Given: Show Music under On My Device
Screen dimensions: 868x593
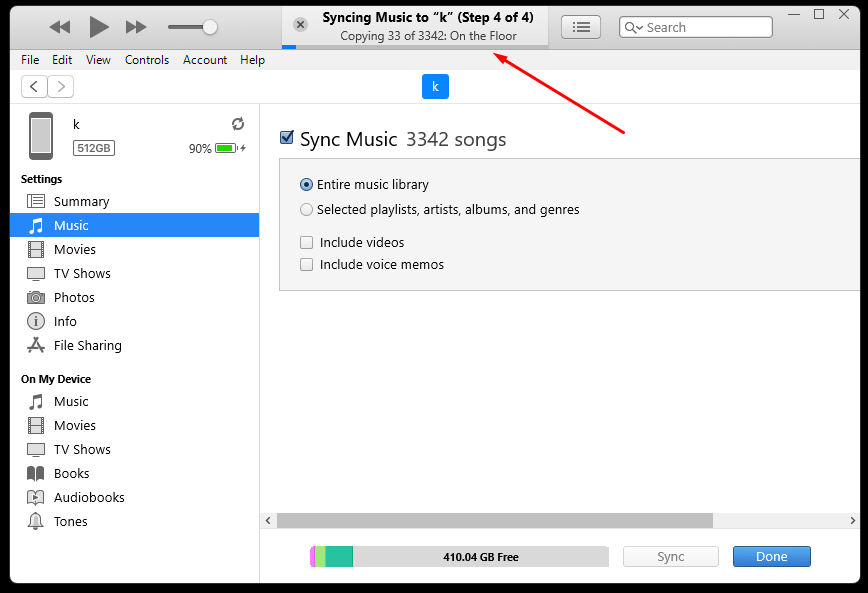Looking at the screenshot, I should tap(135, 401).
